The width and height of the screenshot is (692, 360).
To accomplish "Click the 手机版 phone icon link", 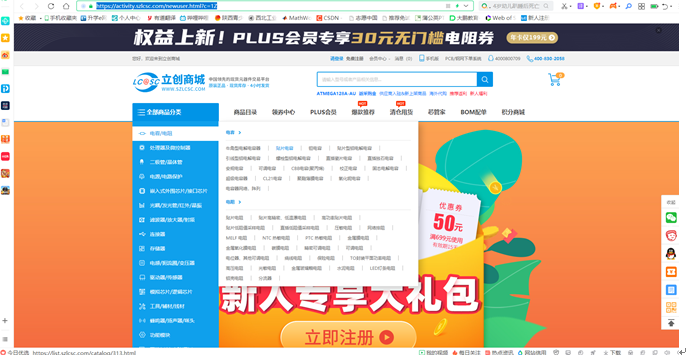I will pos(429,58).
